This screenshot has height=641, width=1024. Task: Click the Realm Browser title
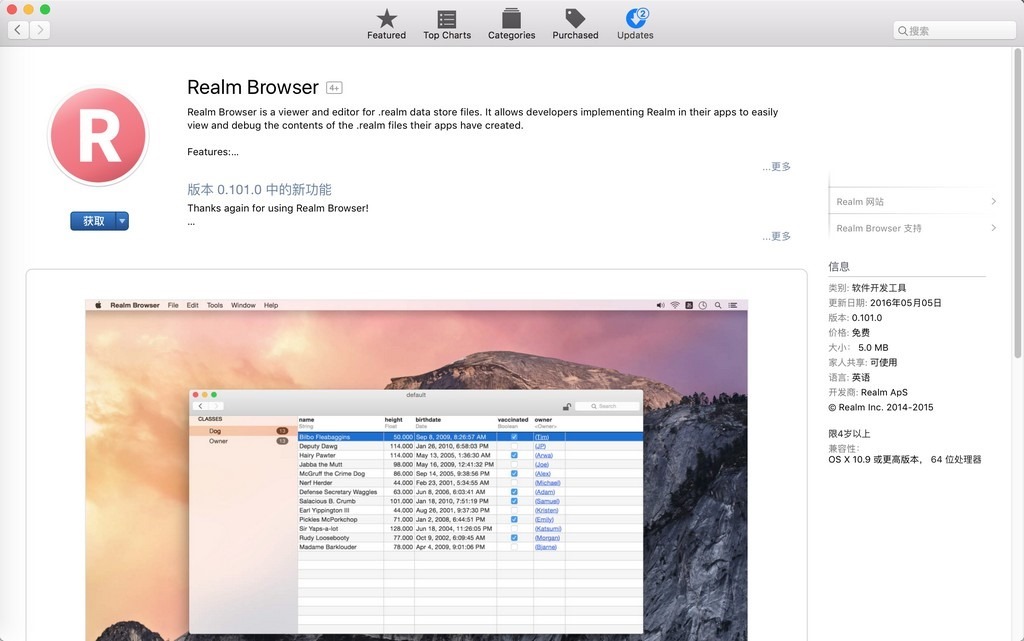tap(253, 87)
